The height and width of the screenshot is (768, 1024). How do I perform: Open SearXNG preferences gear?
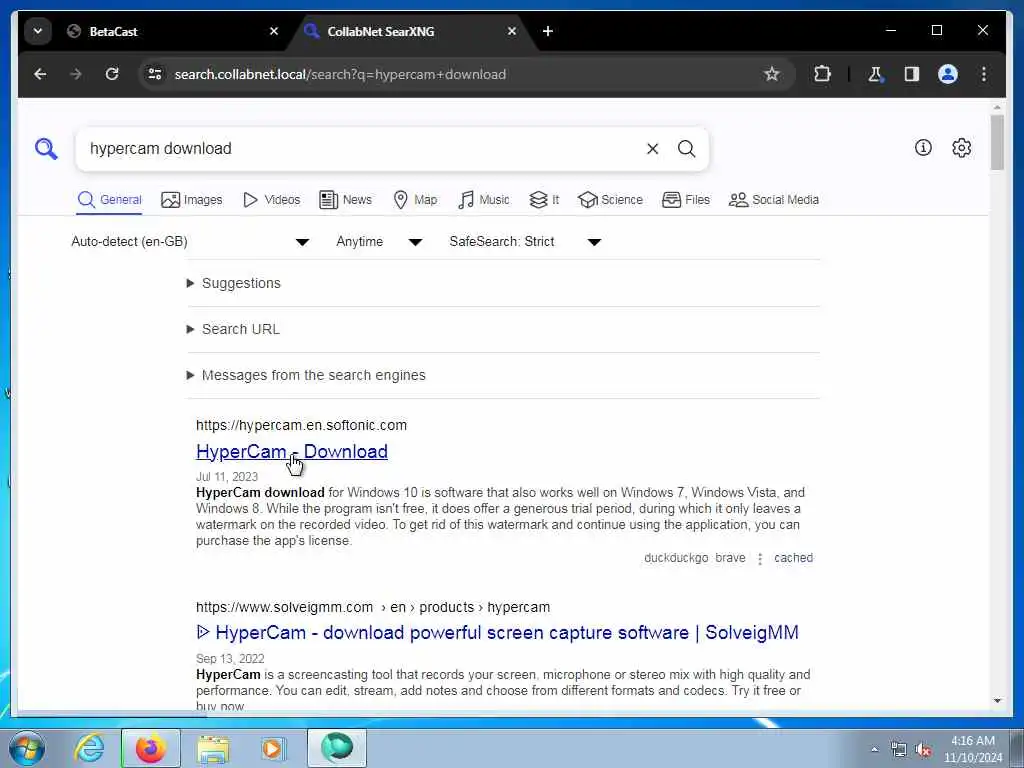tap(961, 148)
